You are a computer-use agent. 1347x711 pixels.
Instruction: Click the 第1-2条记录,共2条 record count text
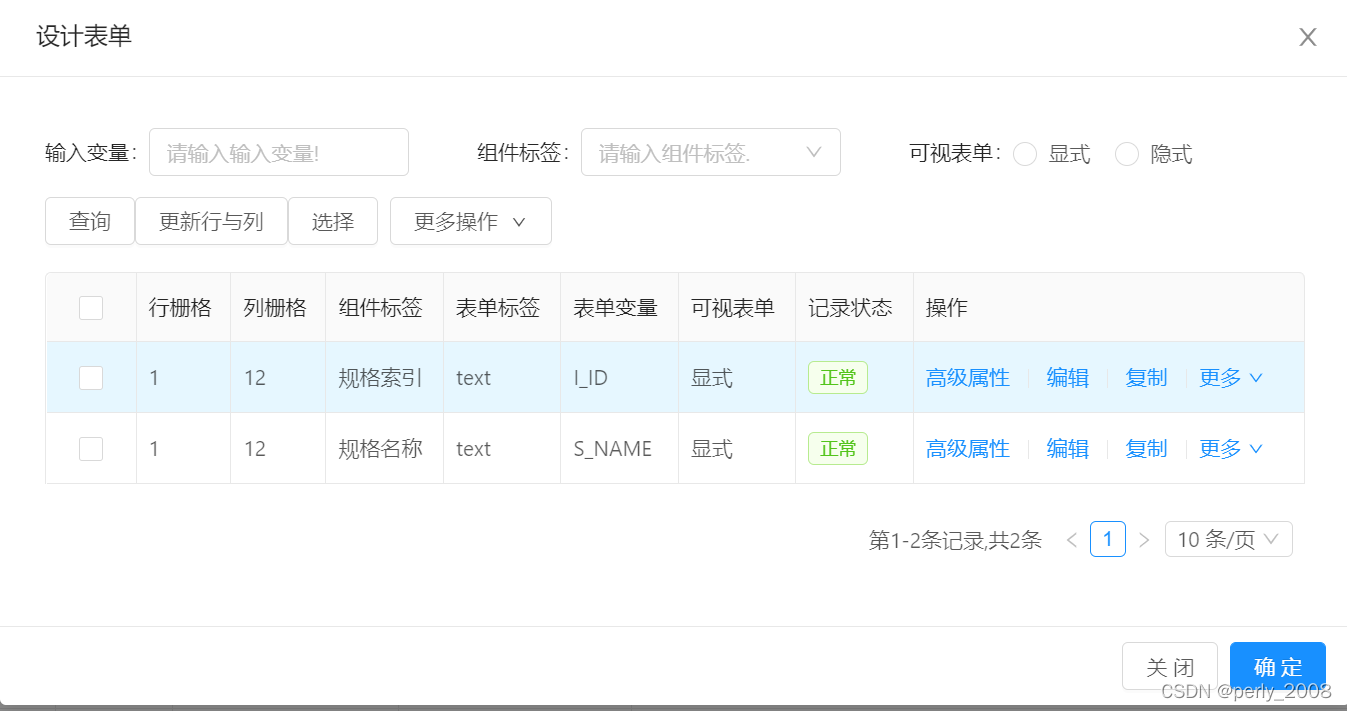pos(956,540)
